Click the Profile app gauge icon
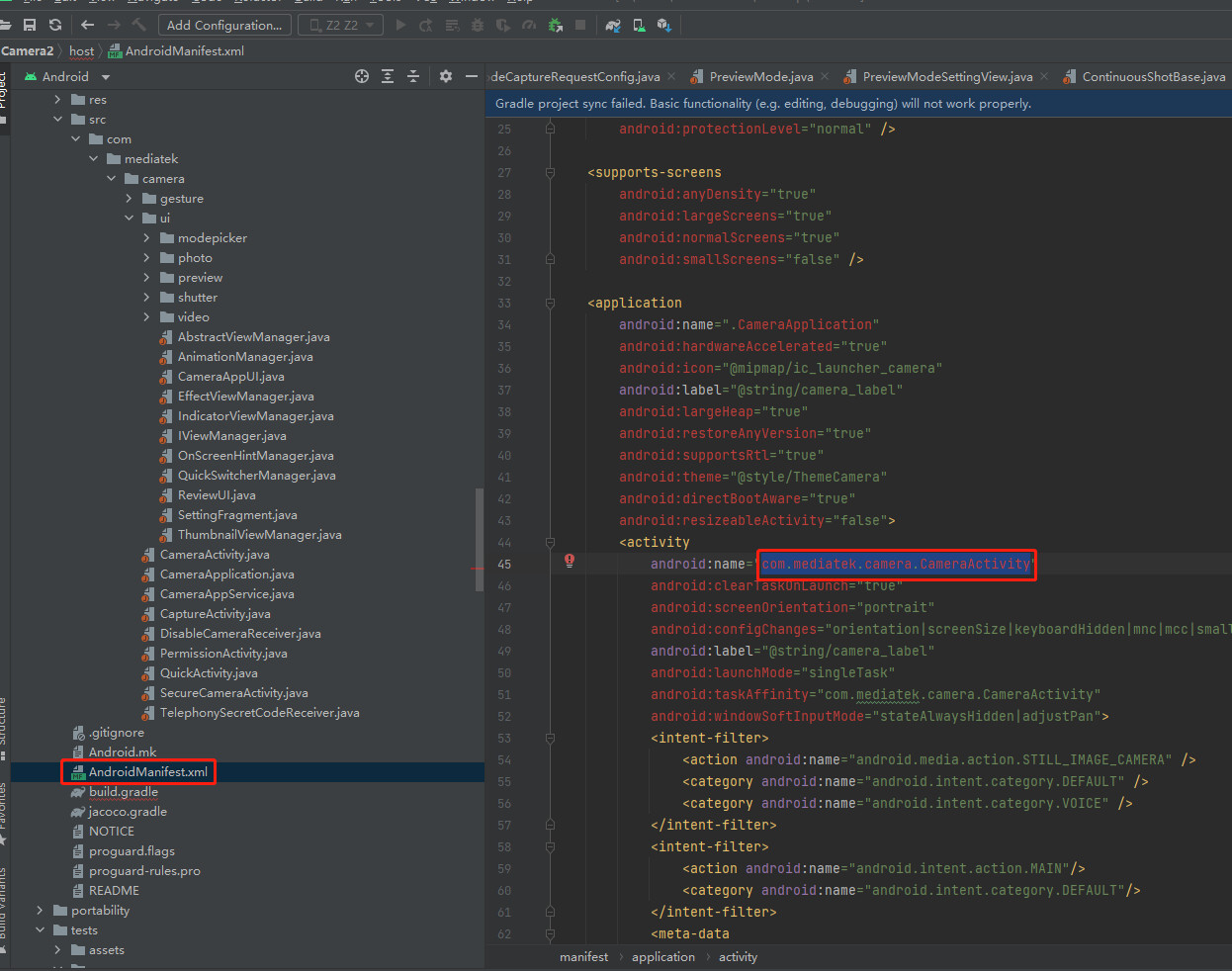The height and width of the screenshot is (971, 1232). pos(529,25)
